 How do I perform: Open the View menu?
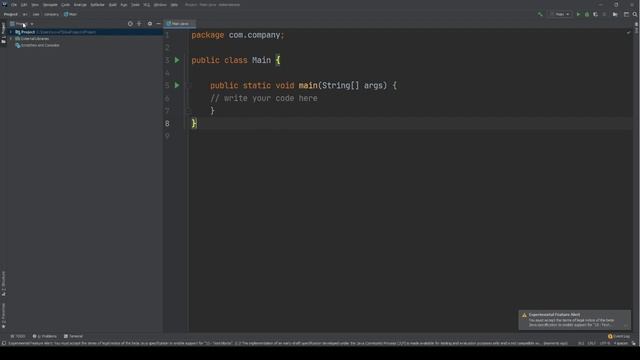[35, 4]
